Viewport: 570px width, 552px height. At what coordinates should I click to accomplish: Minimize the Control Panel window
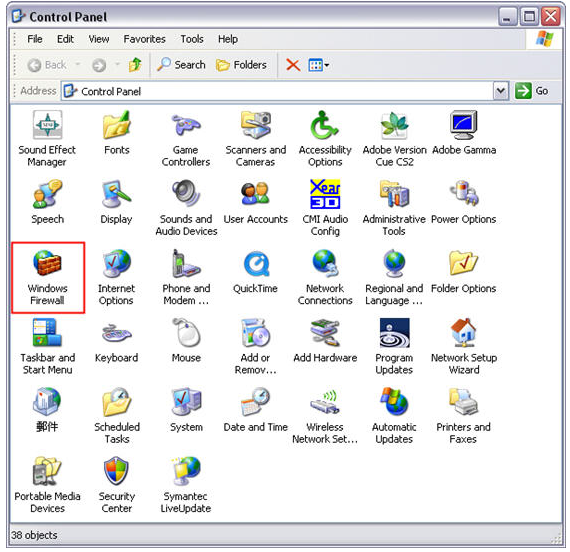click(507, 16)
